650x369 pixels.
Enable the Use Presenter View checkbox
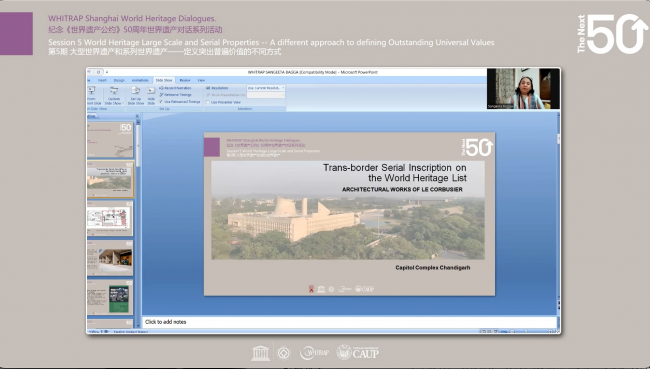click(x=208, y=102)
